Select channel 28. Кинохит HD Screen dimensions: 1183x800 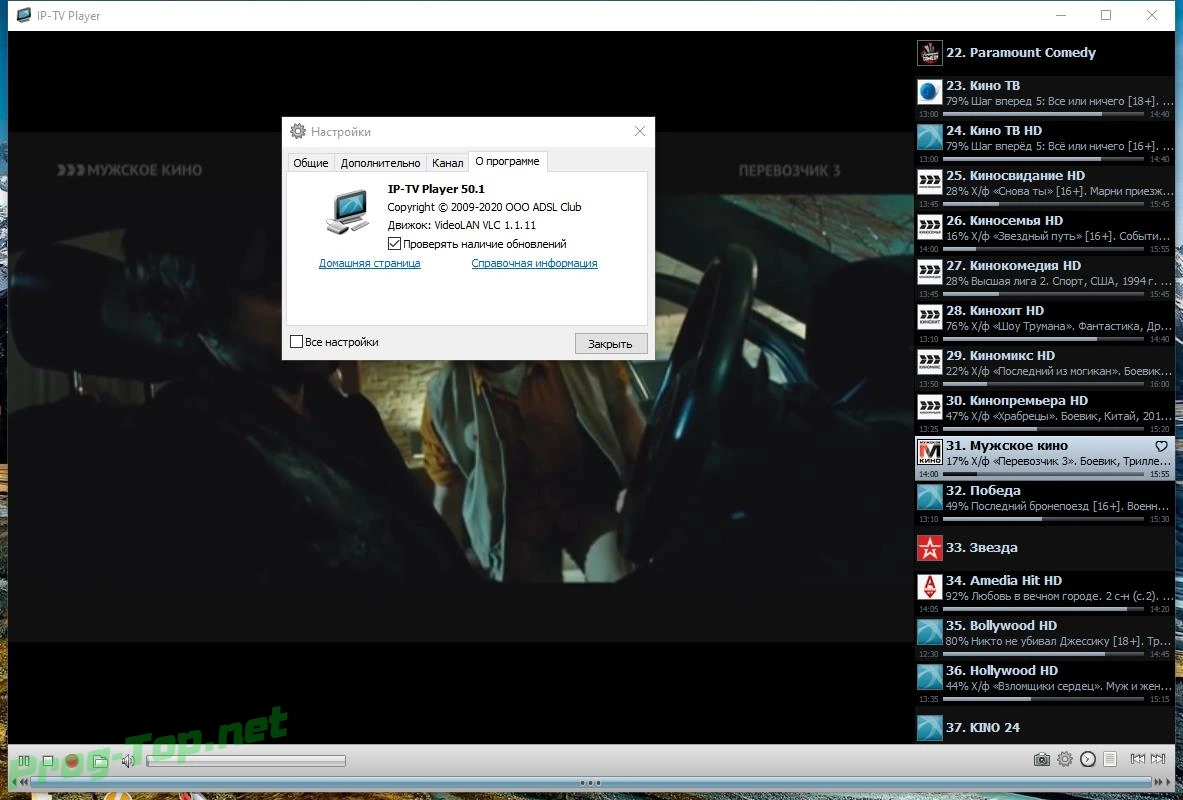(x=1044, y=323)
